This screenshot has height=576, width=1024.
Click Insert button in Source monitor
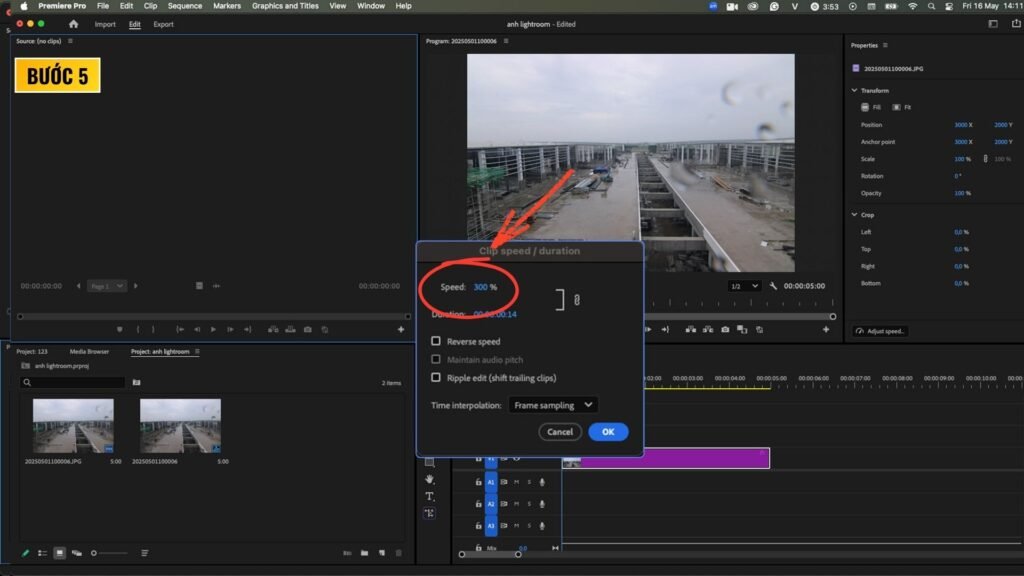(273, 330)
